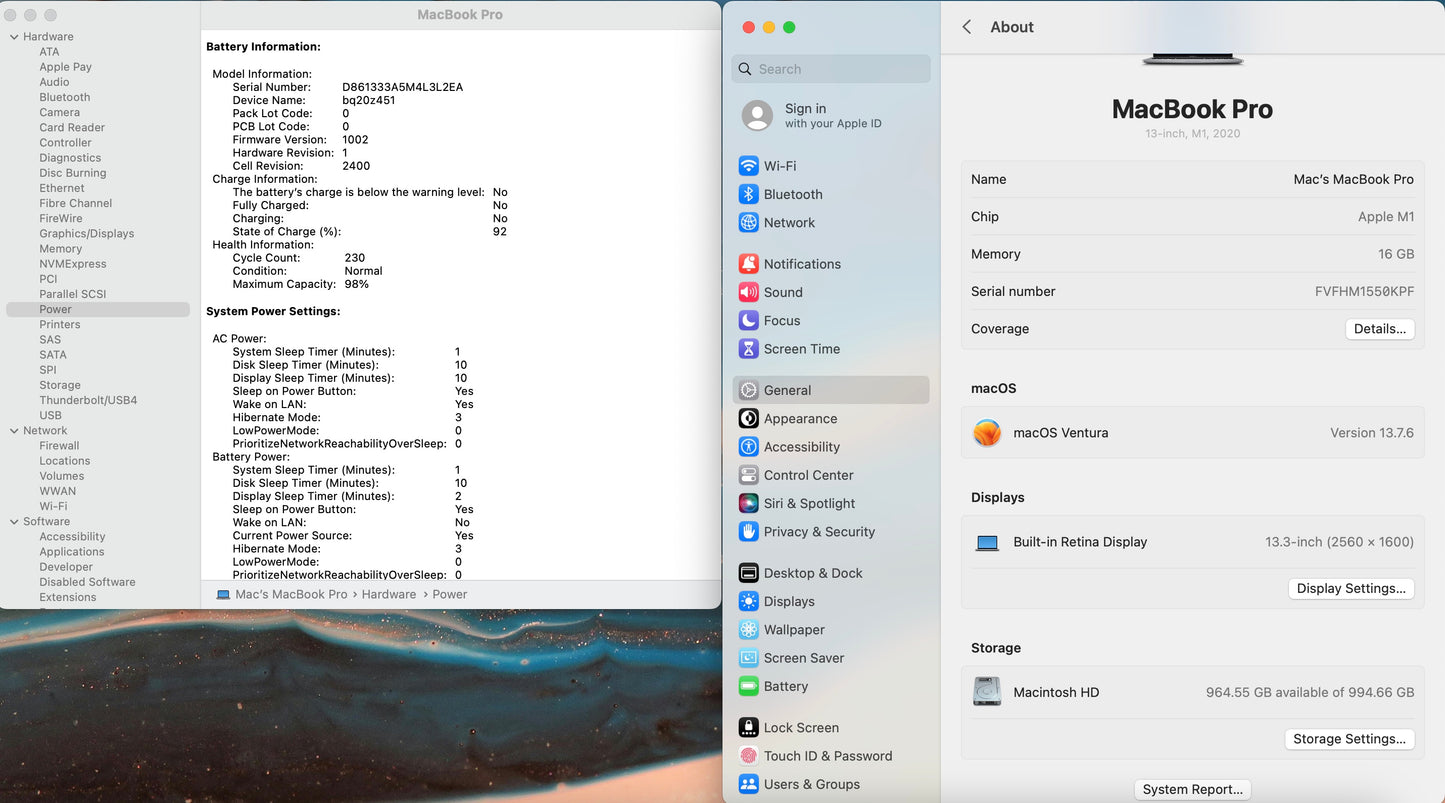Click the Bluetooth icon in System Settings
1445x803 pixels.
click(748, 195)
